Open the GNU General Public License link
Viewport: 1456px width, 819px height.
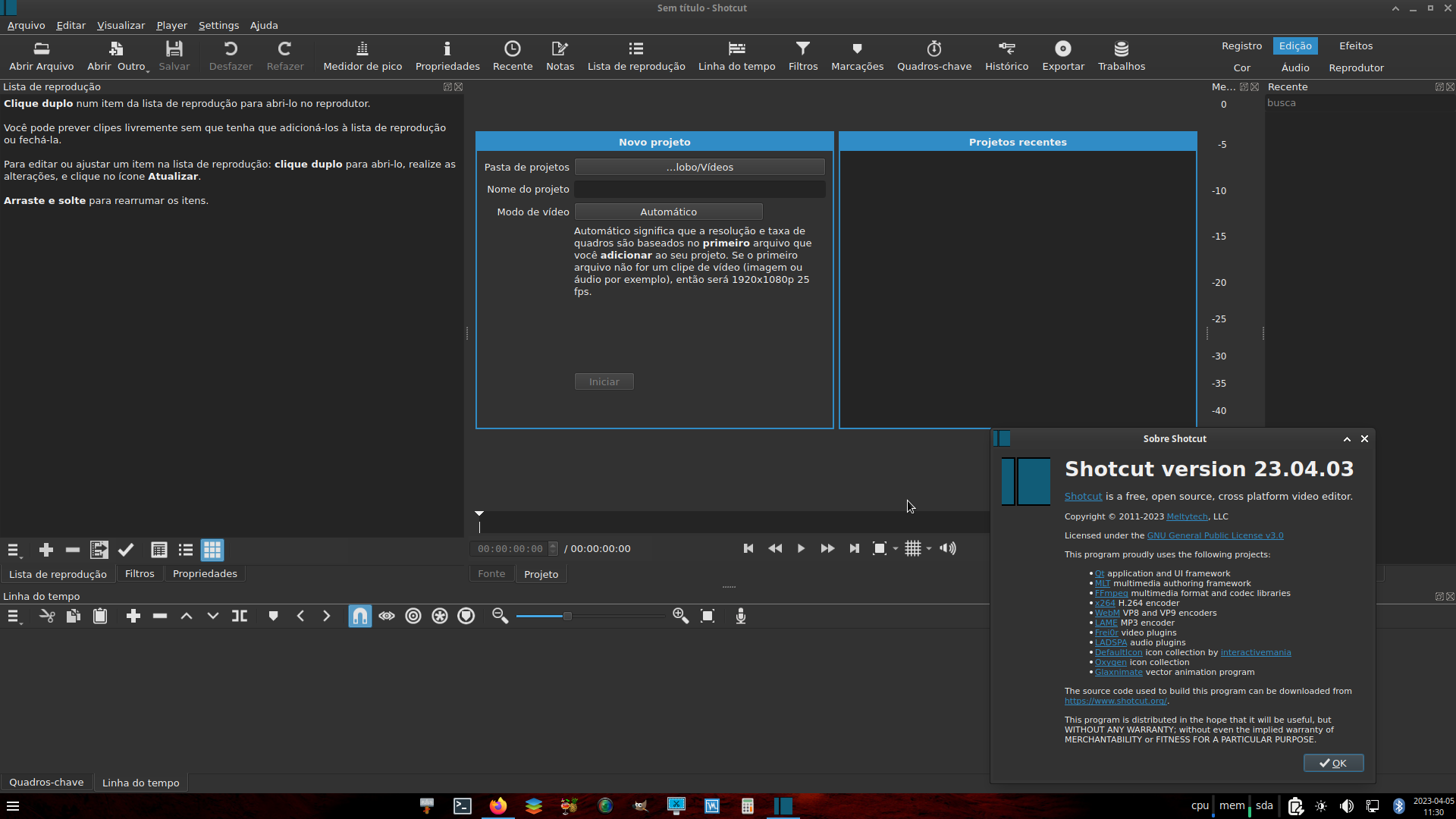[1215, 535]
